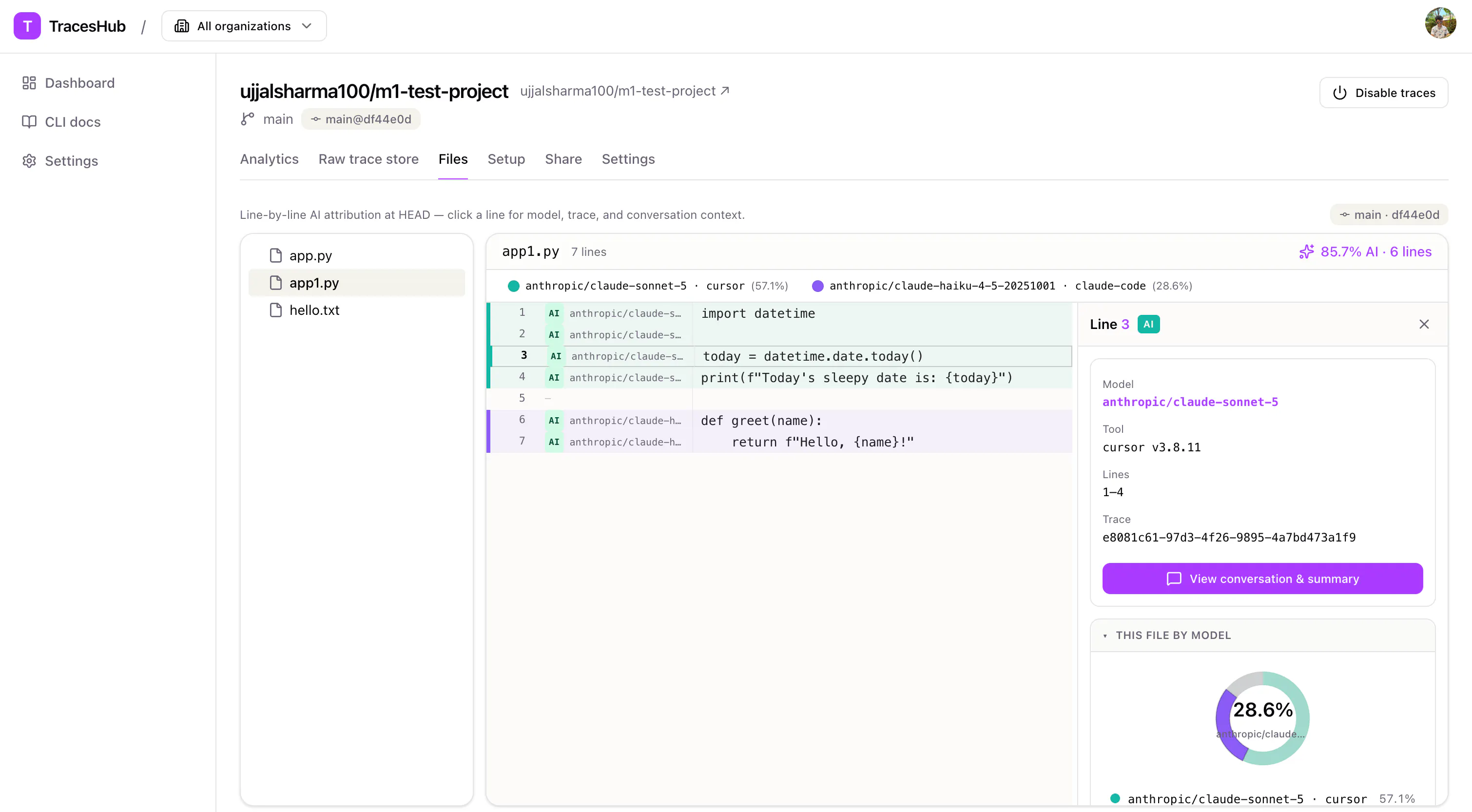Open the All organizations dropdown
The image size is (1472, 812).
[244, 26]
